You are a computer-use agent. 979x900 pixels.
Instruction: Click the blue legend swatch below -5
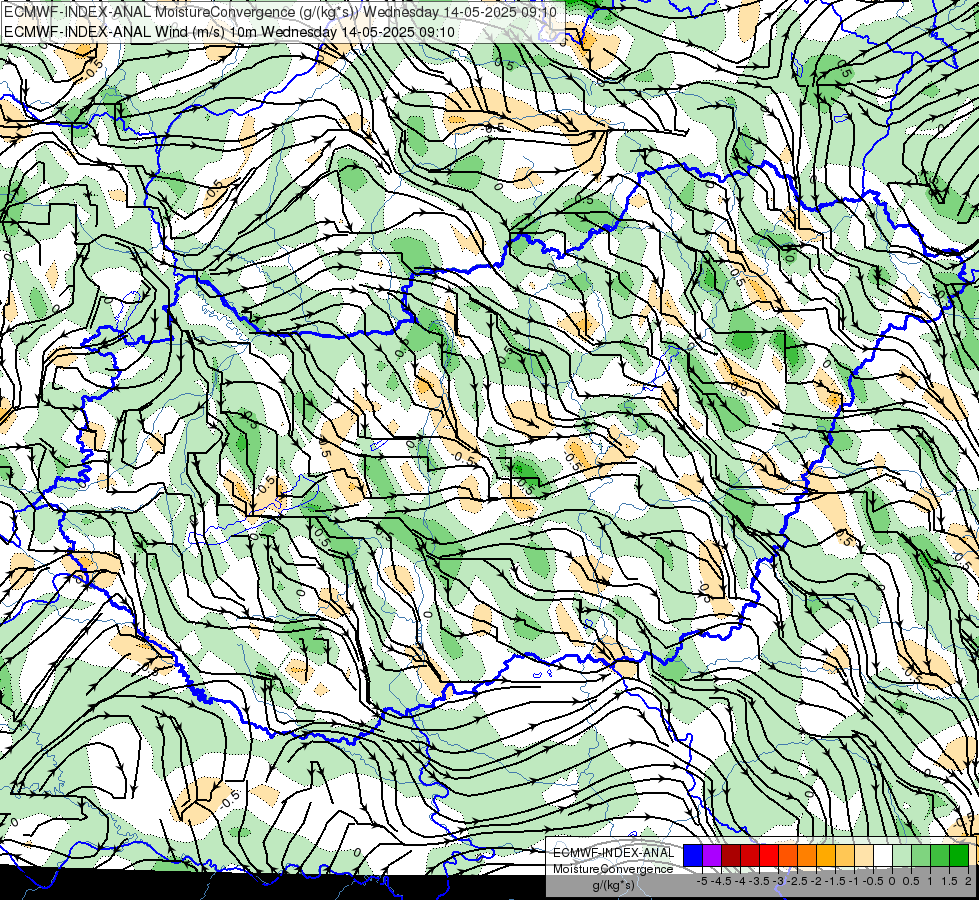tap(693, 855)
